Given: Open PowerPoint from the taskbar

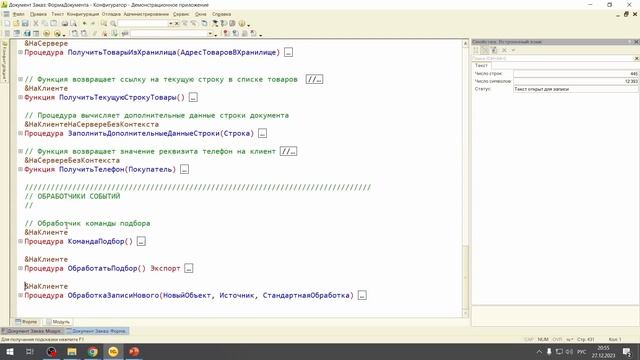Looking at the screenshot, I should 134,351.
